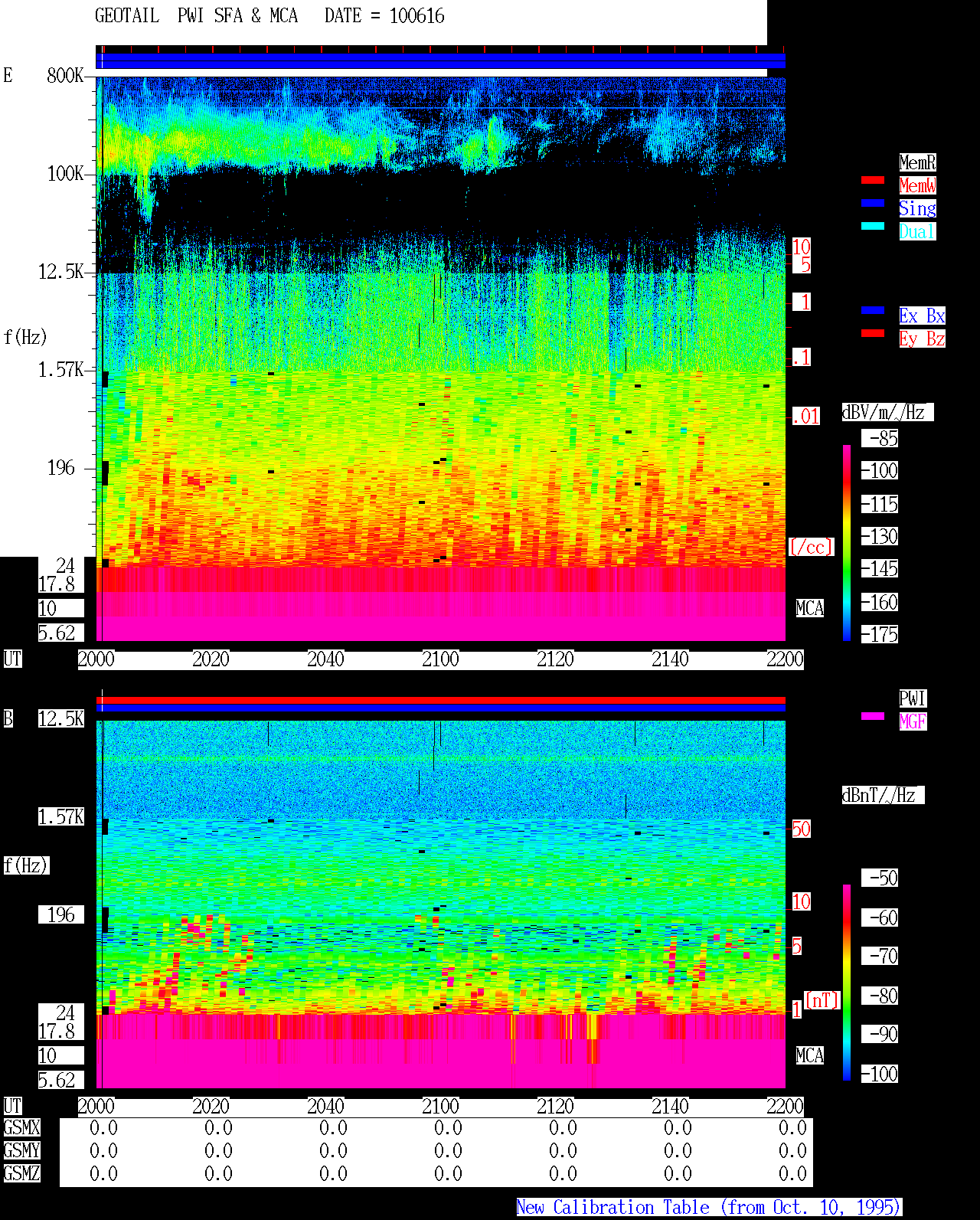Click the lower panel 196 frequency label
The width and height of the screenshot is (980, 1220).
(x=61, y=914)
